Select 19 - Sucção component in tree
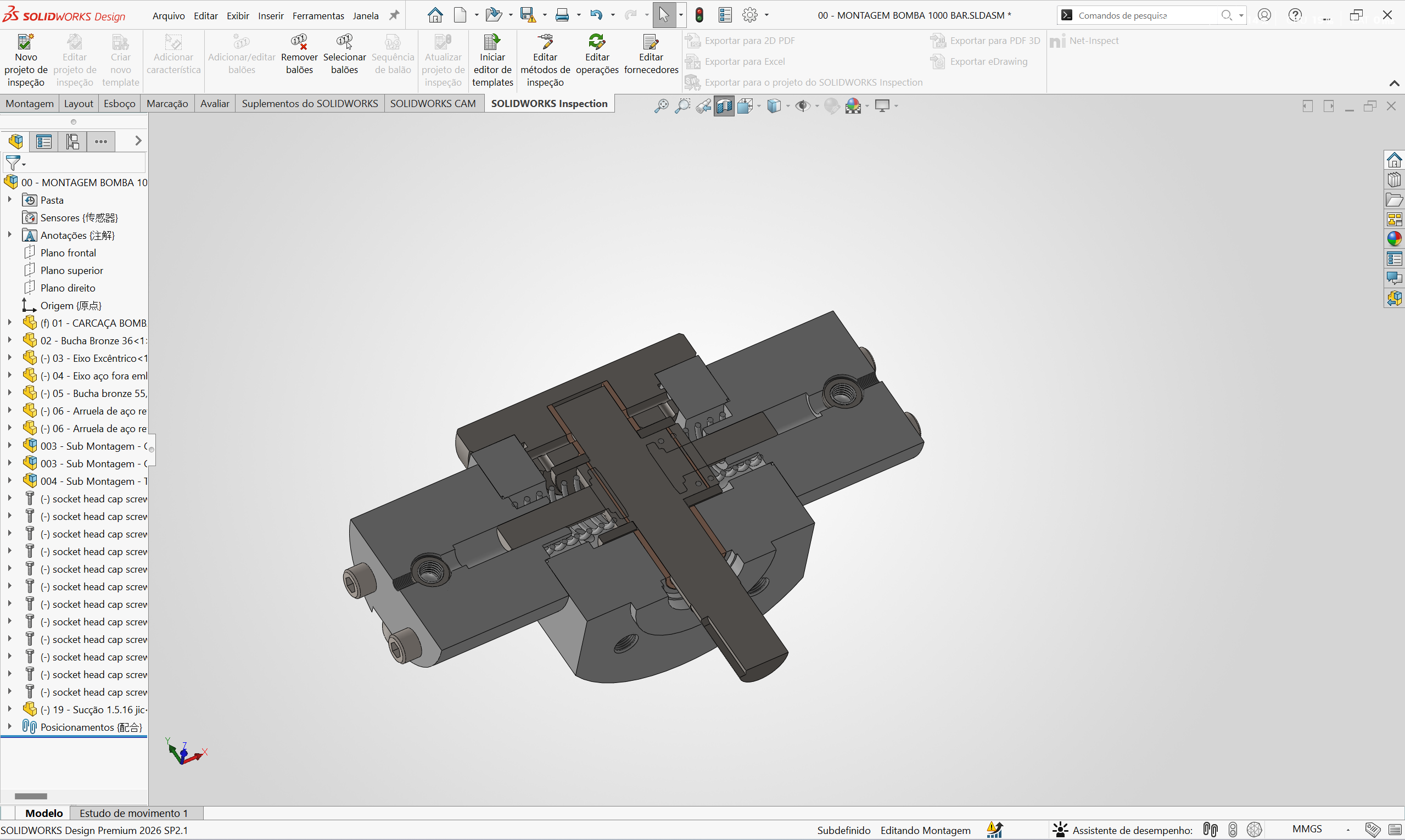 [x=94, y=709]
